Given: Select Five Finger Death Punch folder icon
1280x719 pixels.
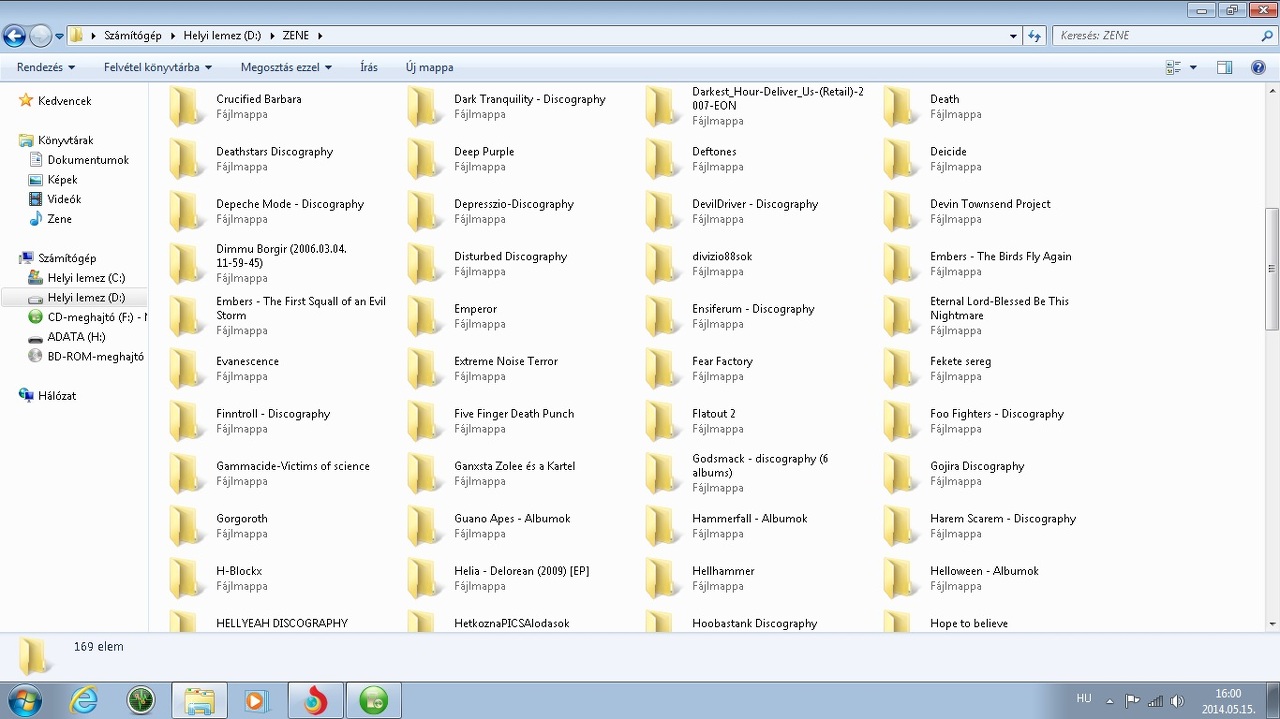Looking at the screenshot, I should click(x=425, y=421).
